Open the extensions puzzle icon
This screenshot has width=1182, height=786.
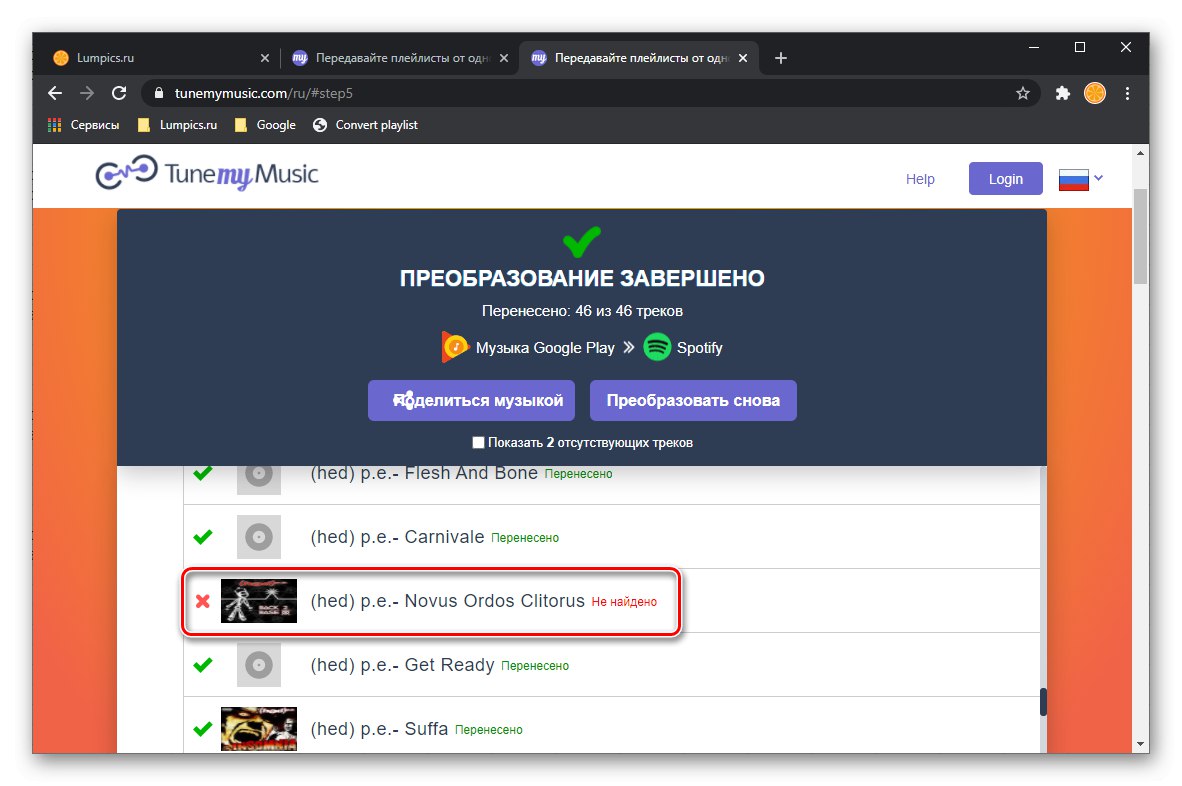pos(1062,93)
